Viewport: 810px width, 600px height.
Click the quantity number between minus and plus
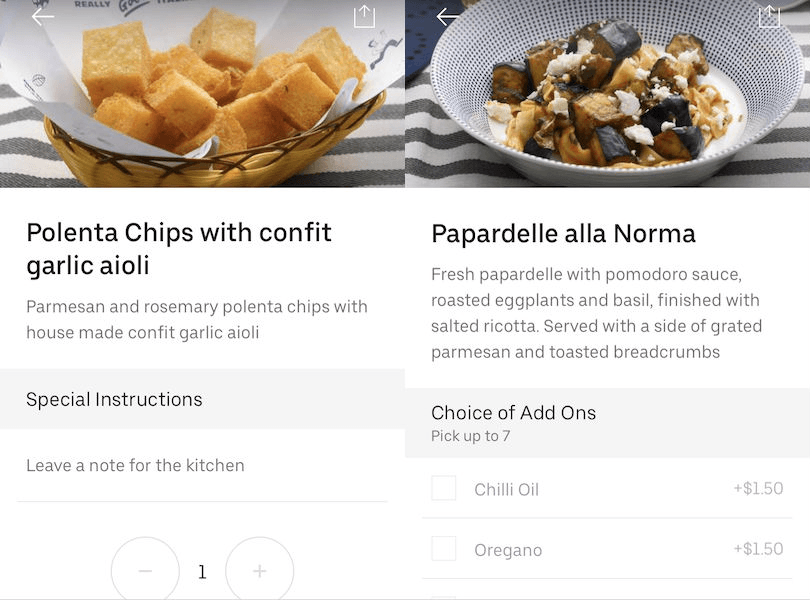tap(202, 572)
